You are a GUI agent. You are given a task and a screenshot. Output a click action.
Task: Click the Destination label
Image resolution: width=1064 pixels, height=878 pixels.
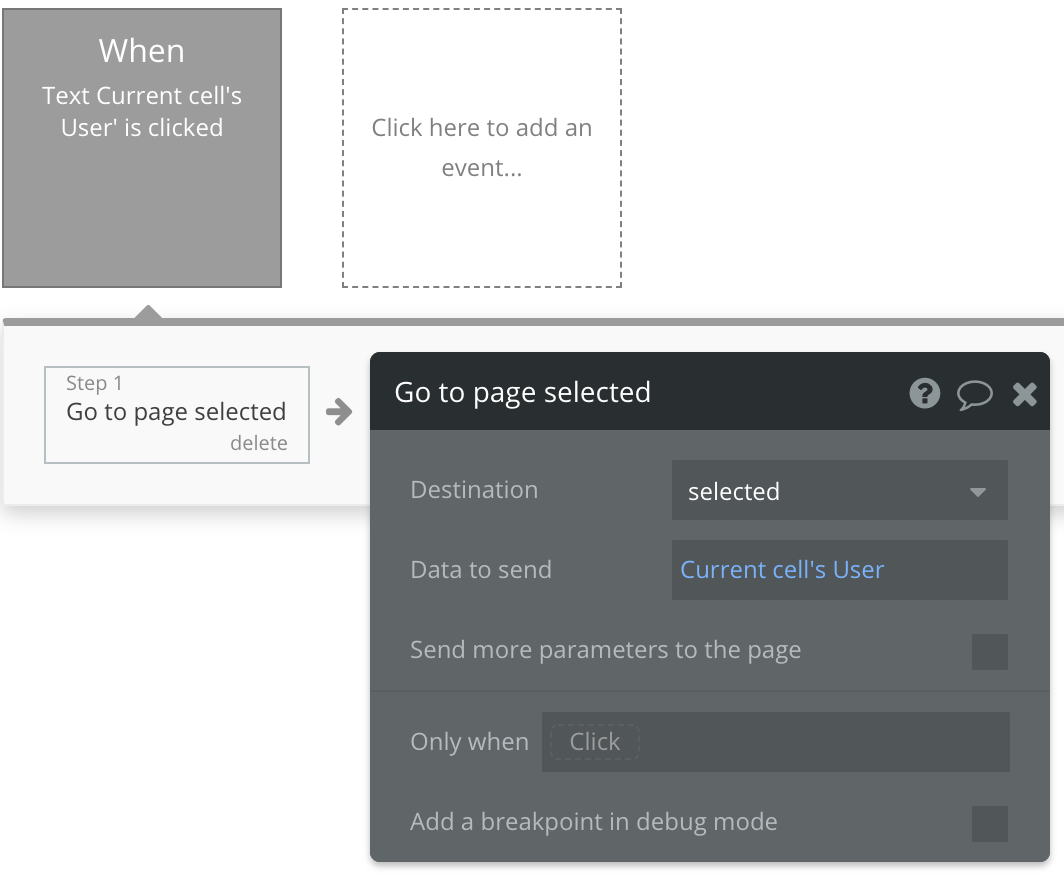pos(474,490)
